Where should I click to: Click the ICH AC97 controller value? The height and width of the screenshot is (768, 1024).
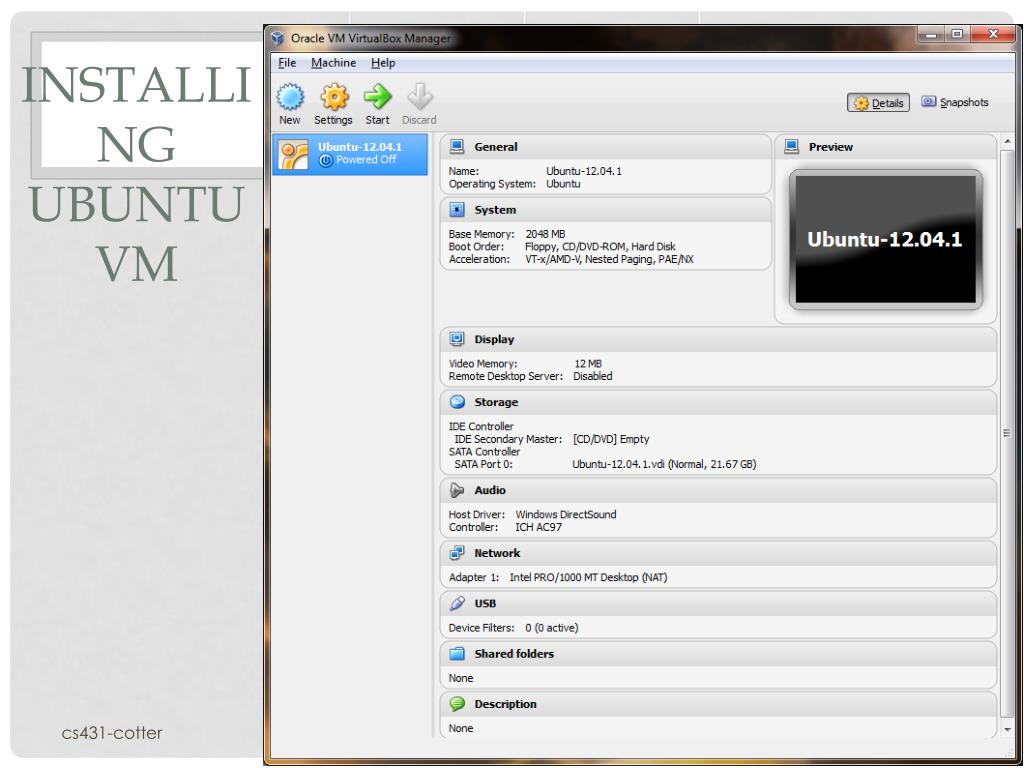click(x=538, y=527)
